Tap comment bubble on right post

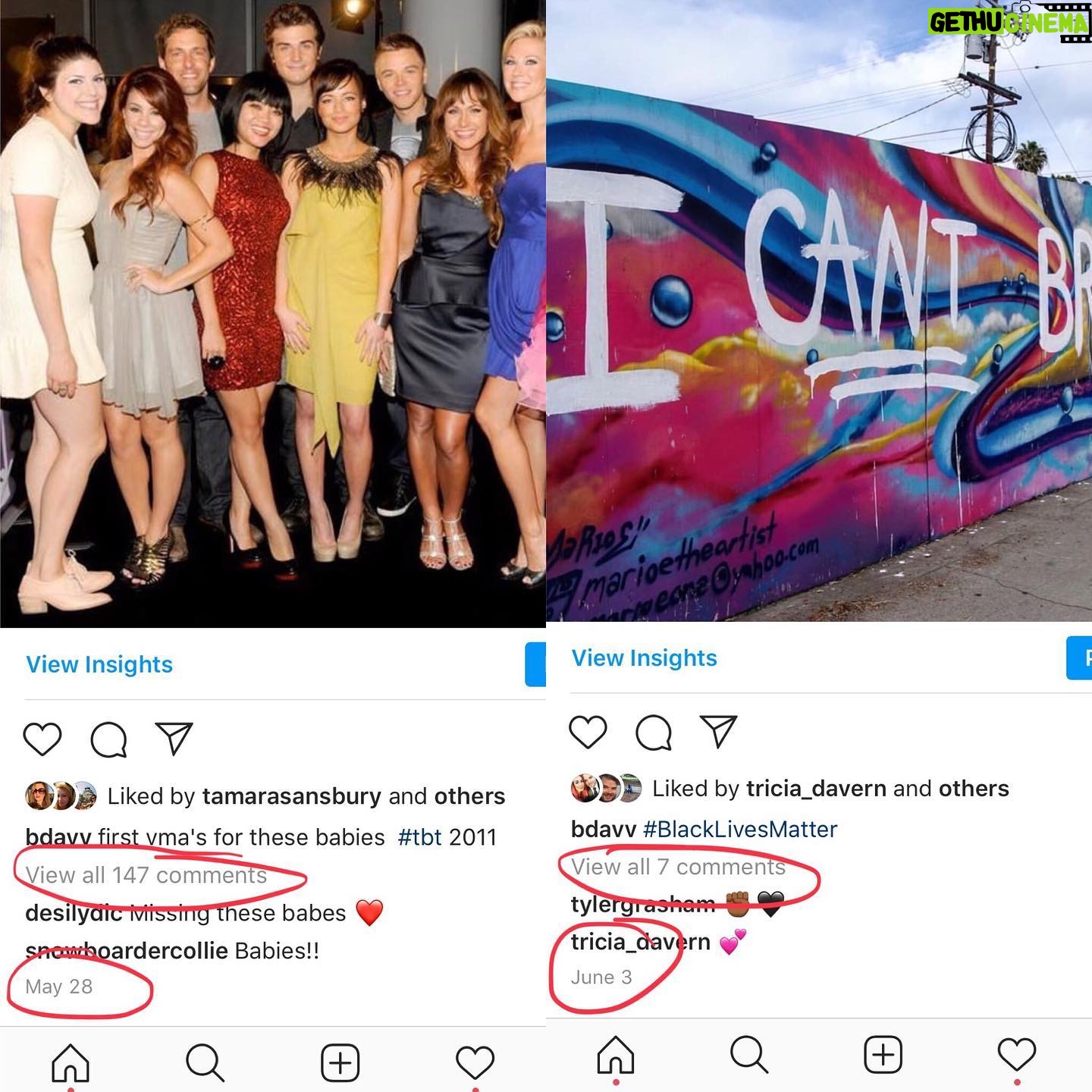(654, 733)
